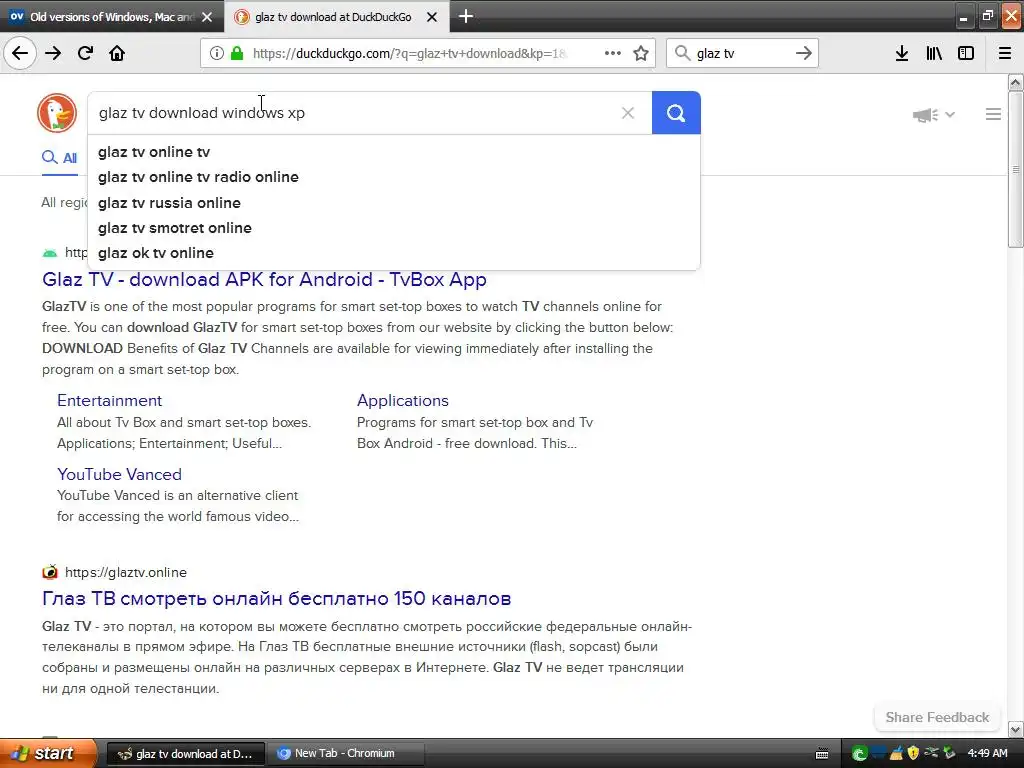Viewport: 1024px width, 768px height.
Task: Click 'glaz tv download at D...' taskbar button
Action: tap(185, 754)
